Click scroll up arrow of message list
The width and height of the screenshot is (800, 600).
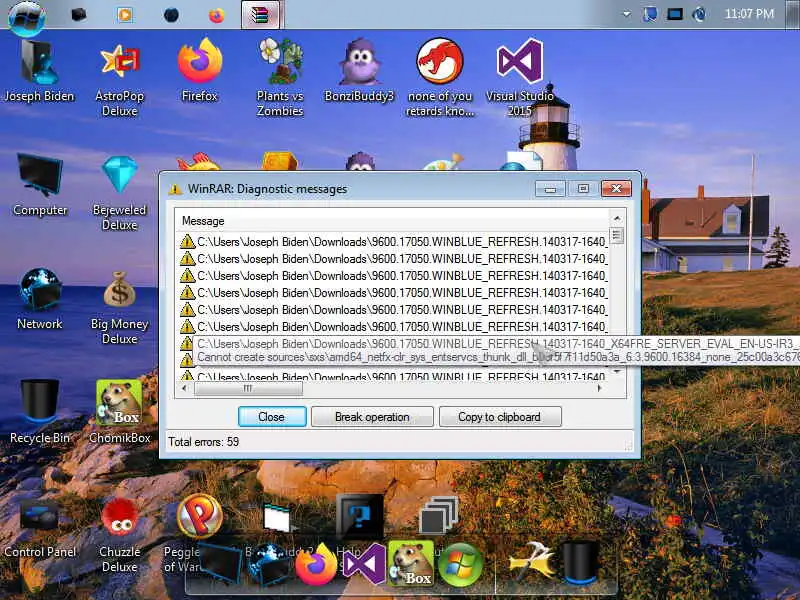point(617,218)
